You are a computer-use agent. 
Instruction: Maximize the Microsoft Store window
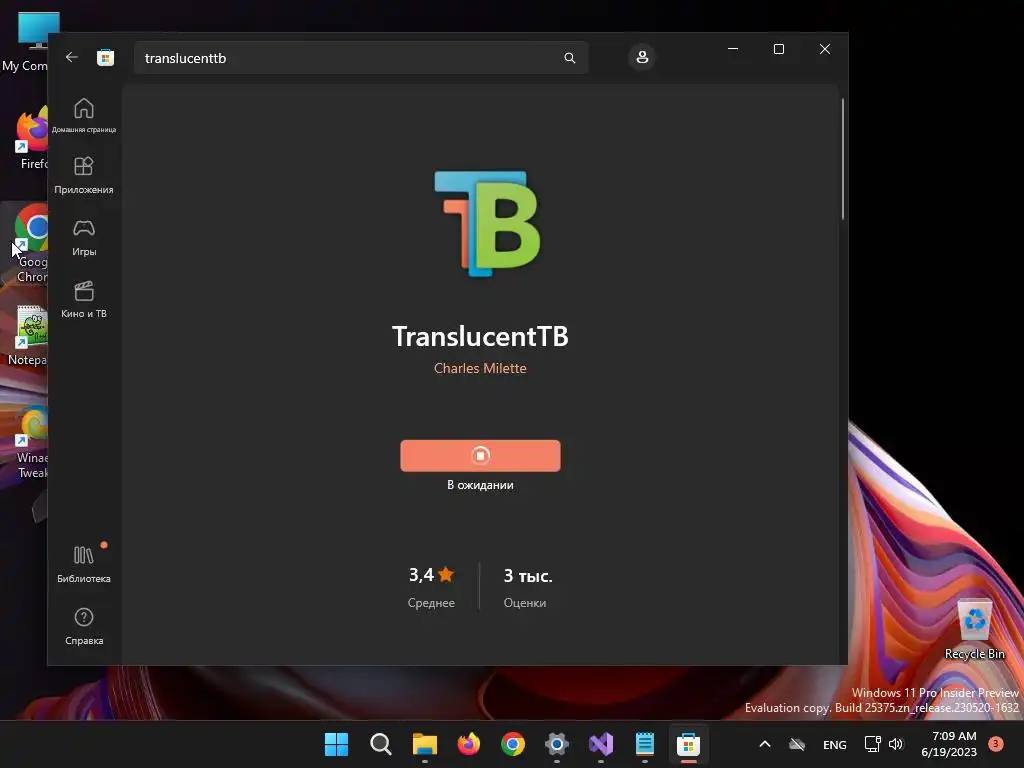778,49
